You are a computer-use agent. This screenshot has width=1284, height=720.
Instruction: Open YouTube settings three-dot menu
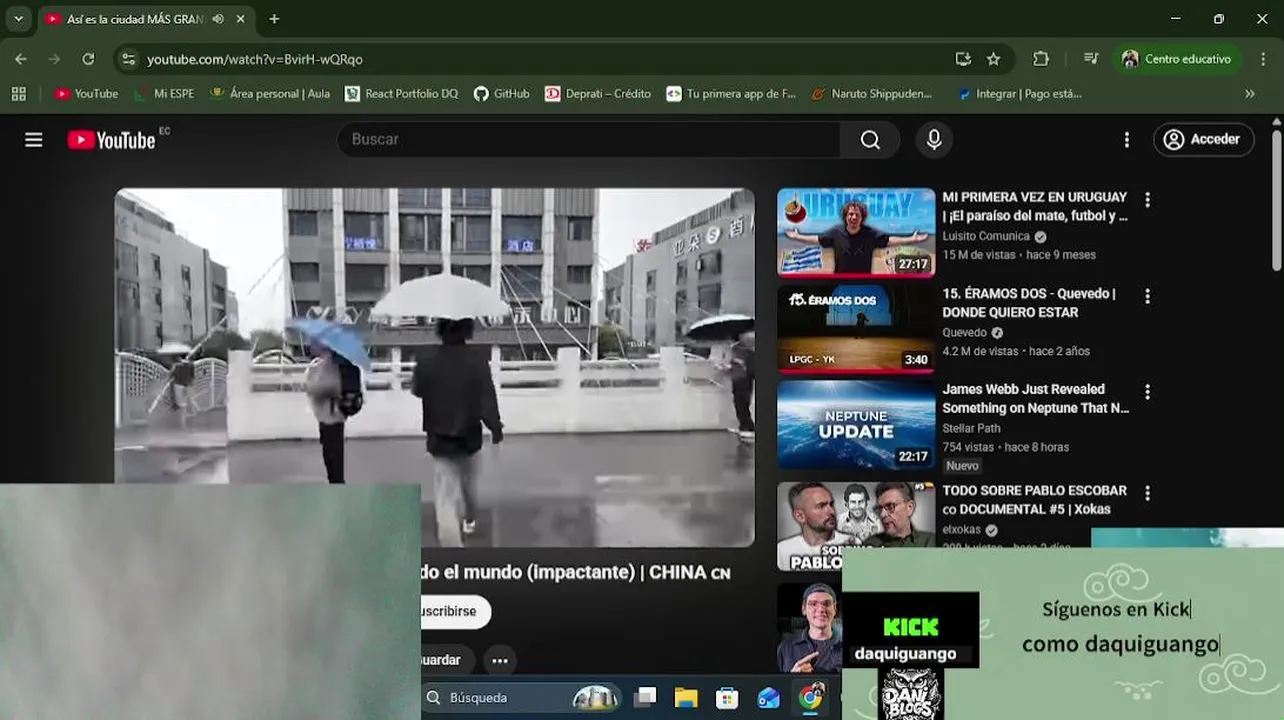(1127, 140)
